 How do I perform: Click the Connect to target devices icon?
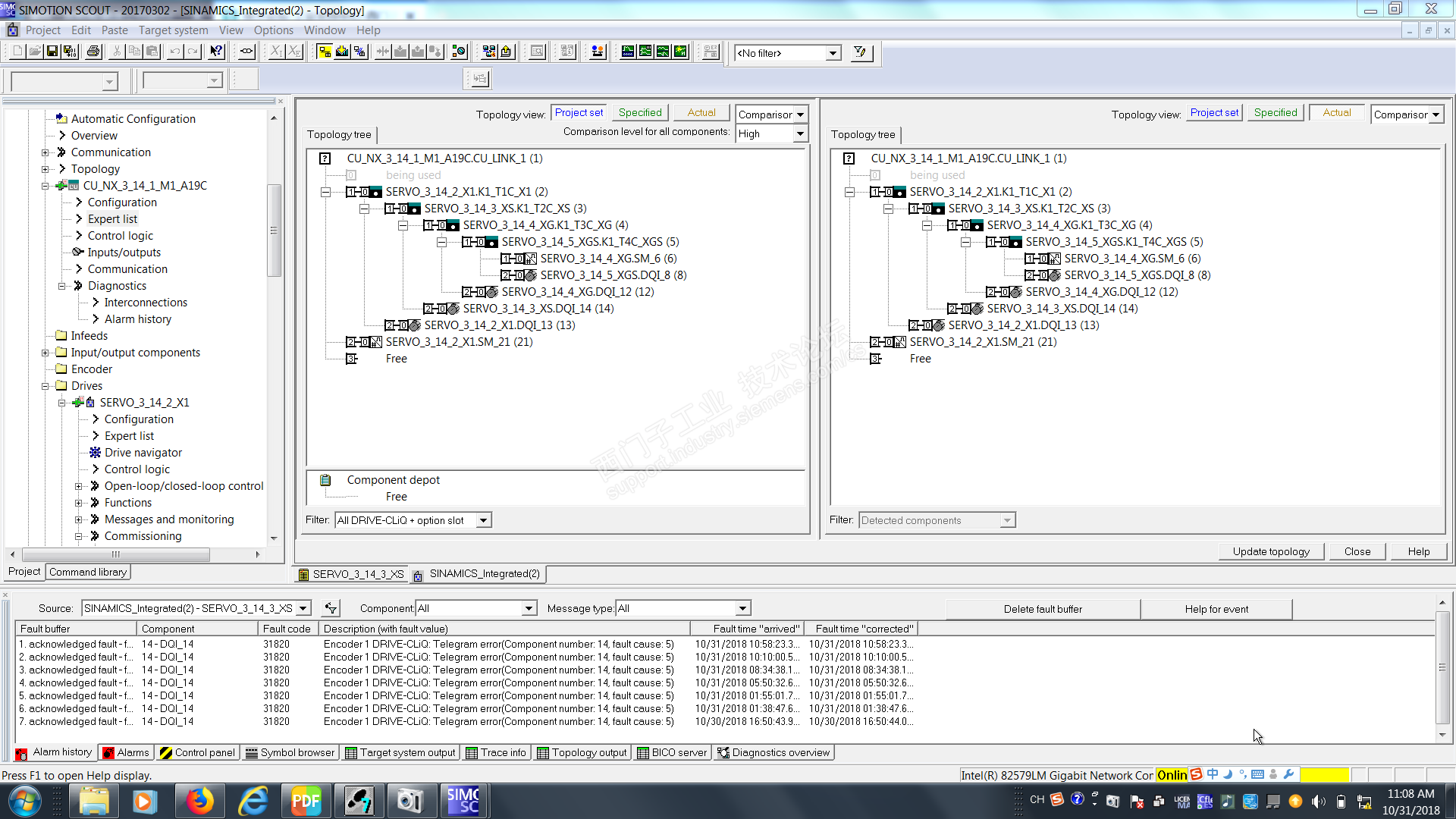click(x=324, y=52)
